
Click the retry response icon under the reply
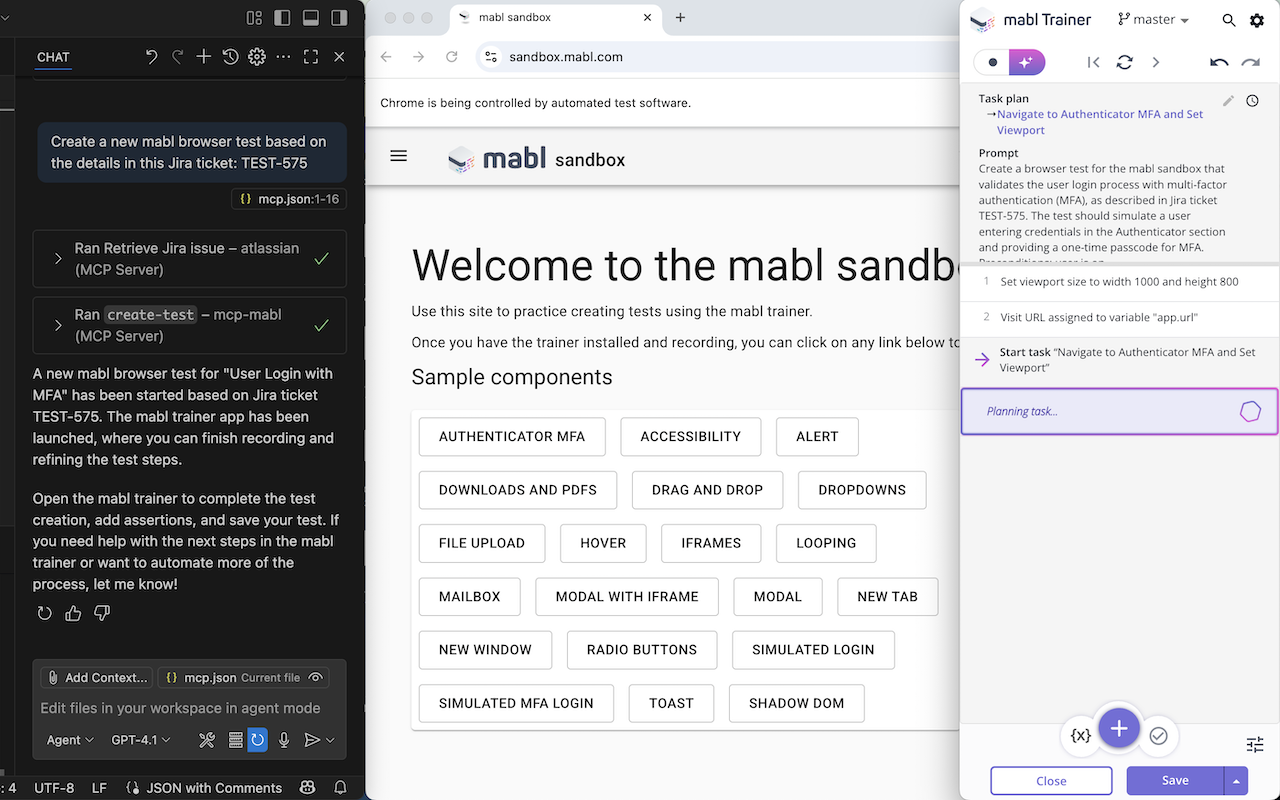[x=45, y=613]
